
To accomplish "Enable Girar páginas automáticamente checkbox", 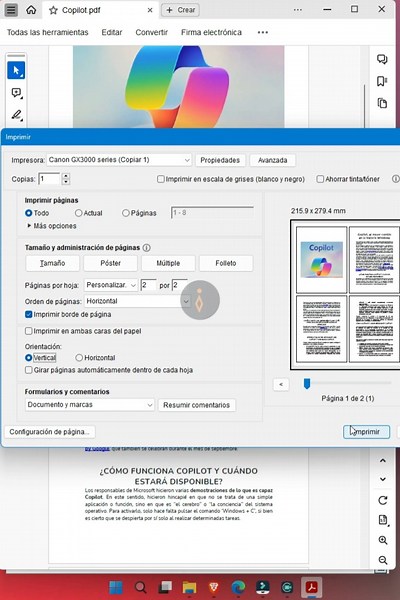I will (29, 370).
